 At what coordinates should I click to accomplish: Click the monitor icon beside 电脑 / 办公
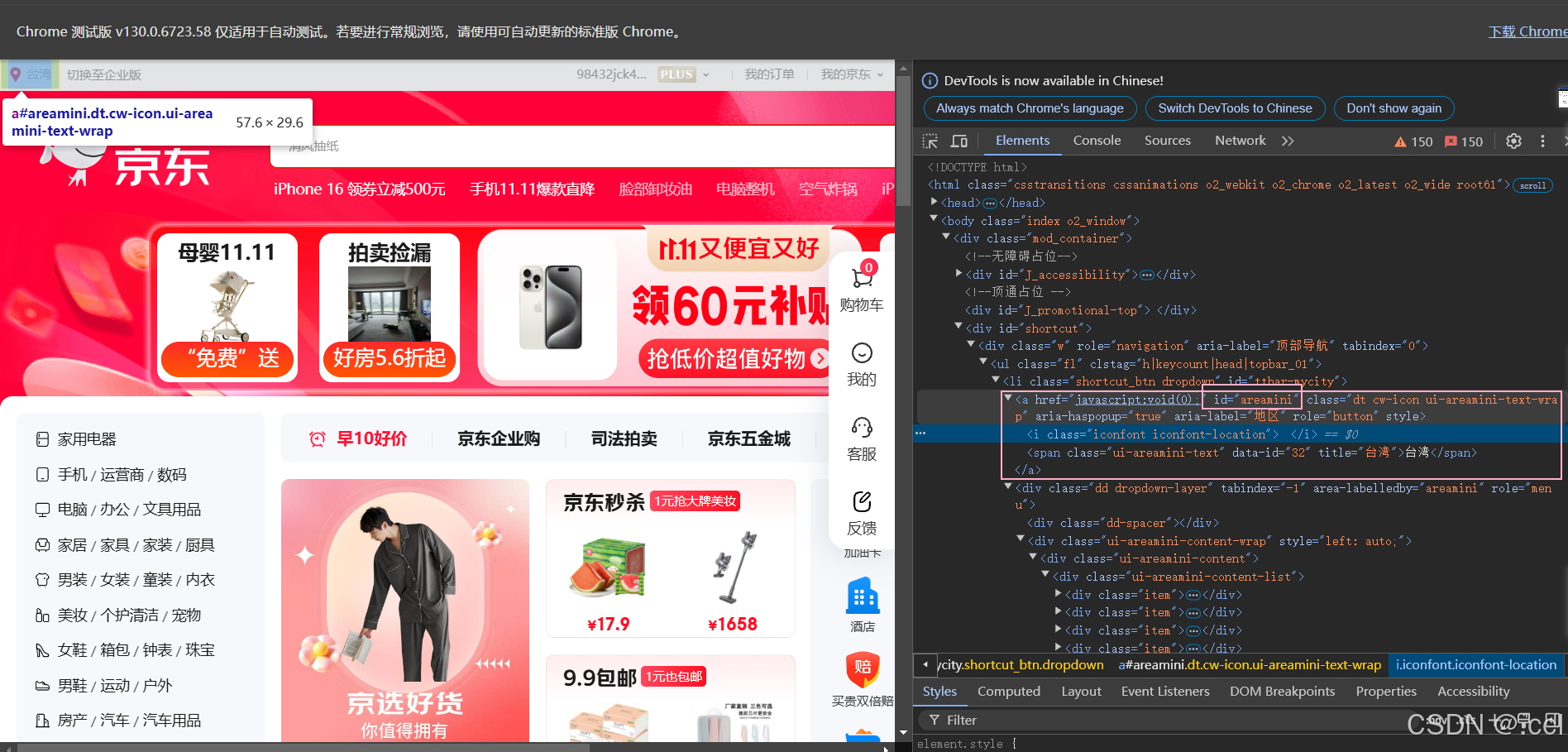[x=42, y=510]
